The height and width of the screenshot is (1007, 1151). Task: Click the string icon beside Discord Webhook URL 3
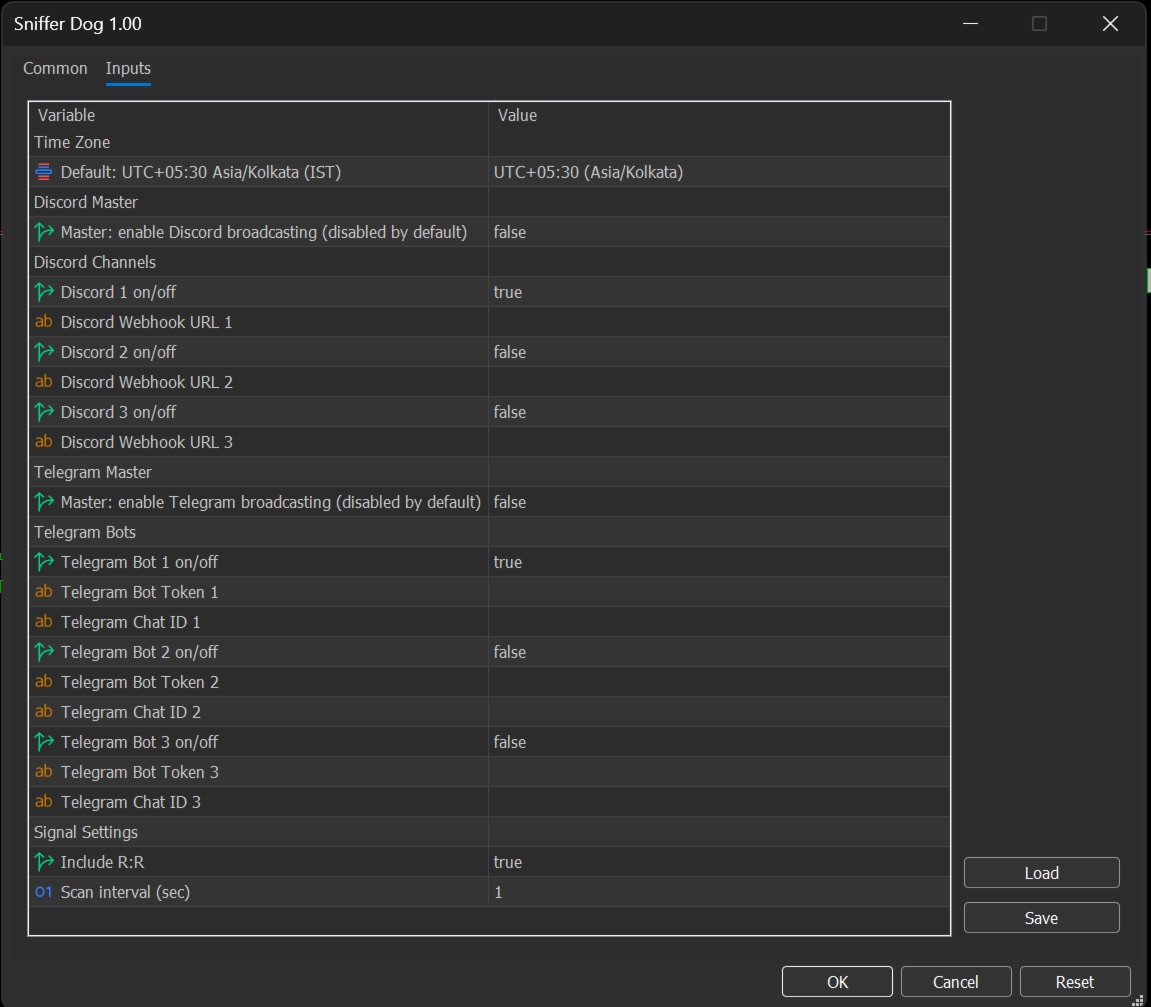pyautogui.click(x=44, y=442)
